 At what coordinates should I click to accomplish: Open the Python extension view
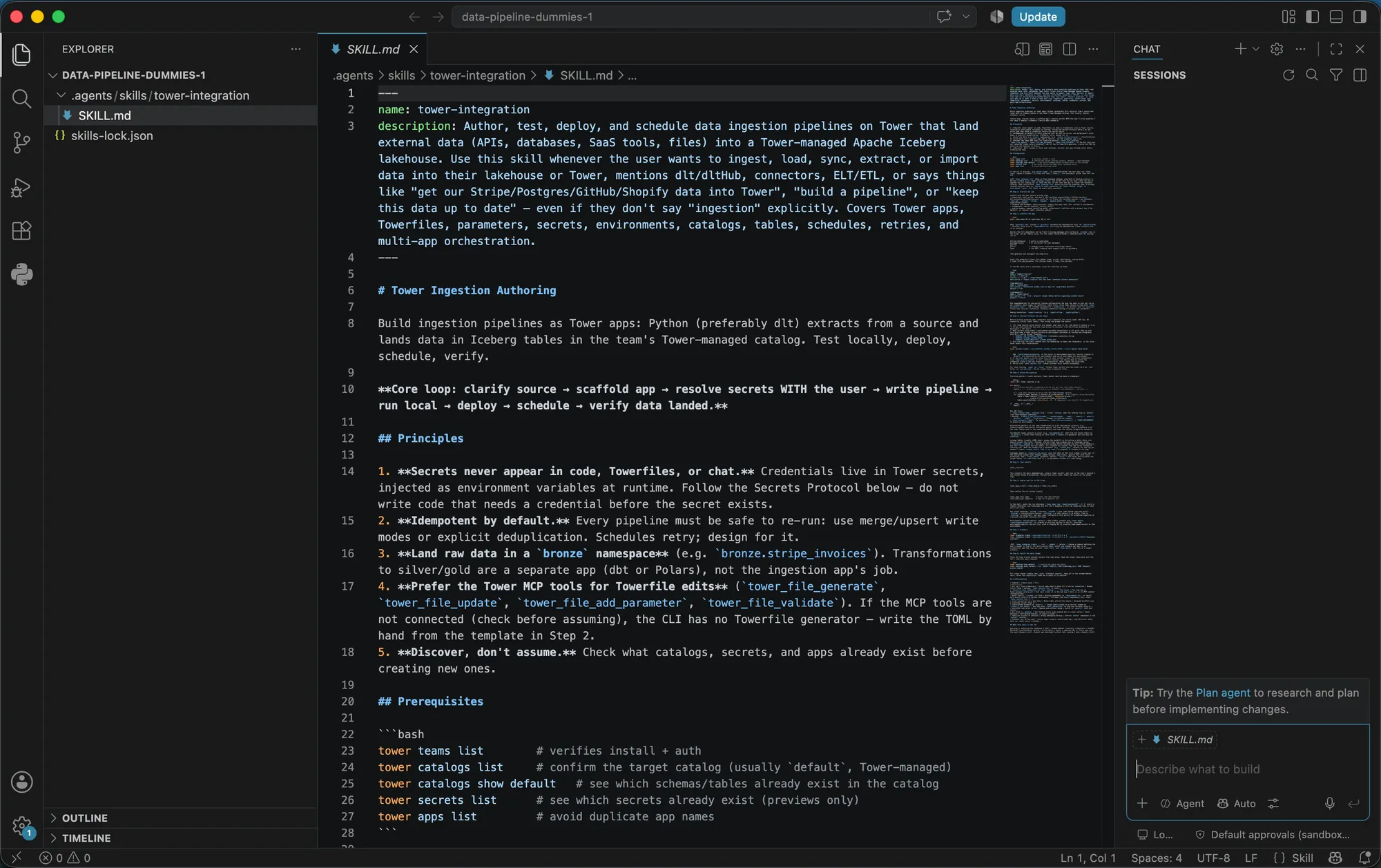coord(21,275)
